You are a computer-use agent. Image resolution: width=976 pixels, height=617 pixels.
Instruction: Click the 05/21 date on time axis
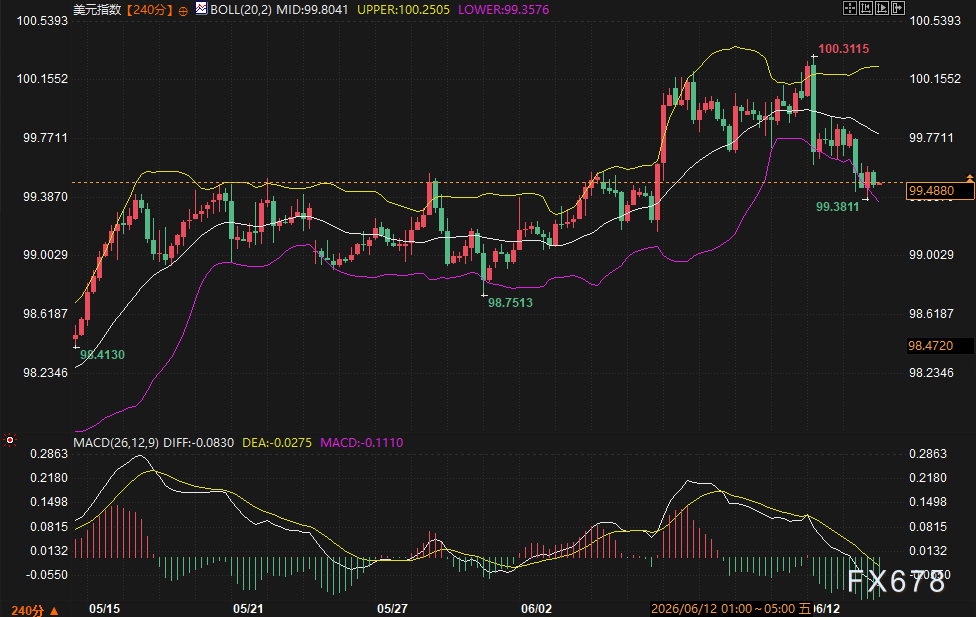click(248, 608)
